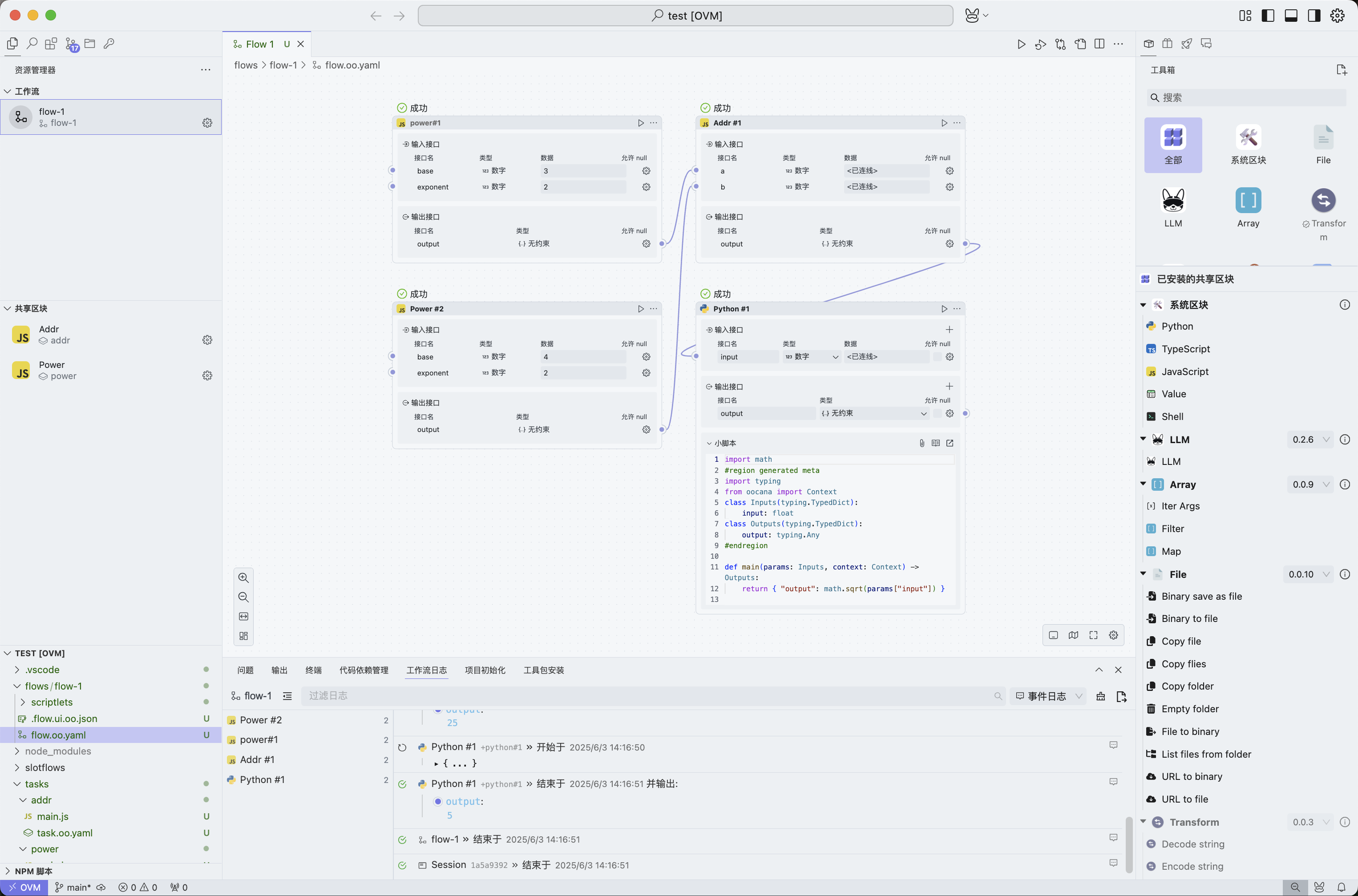Click the auto layout canvas icon
Screen dimensions: 1358x896
243,636
